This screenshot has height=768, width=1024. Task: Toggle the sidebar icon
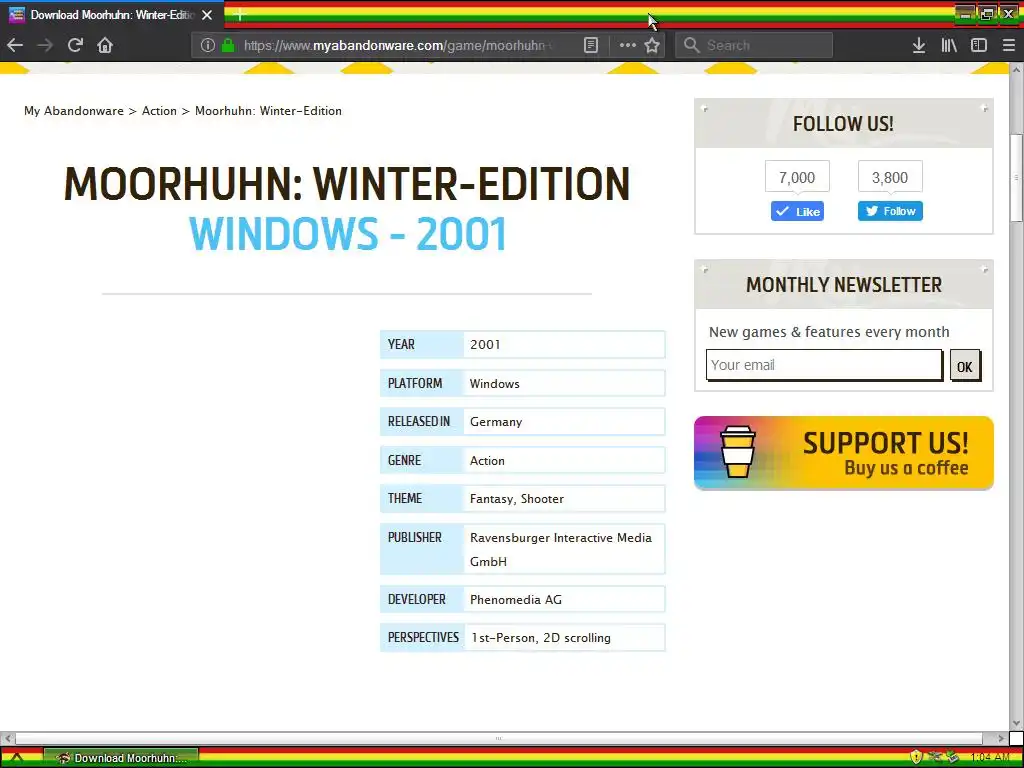point(978,45)
